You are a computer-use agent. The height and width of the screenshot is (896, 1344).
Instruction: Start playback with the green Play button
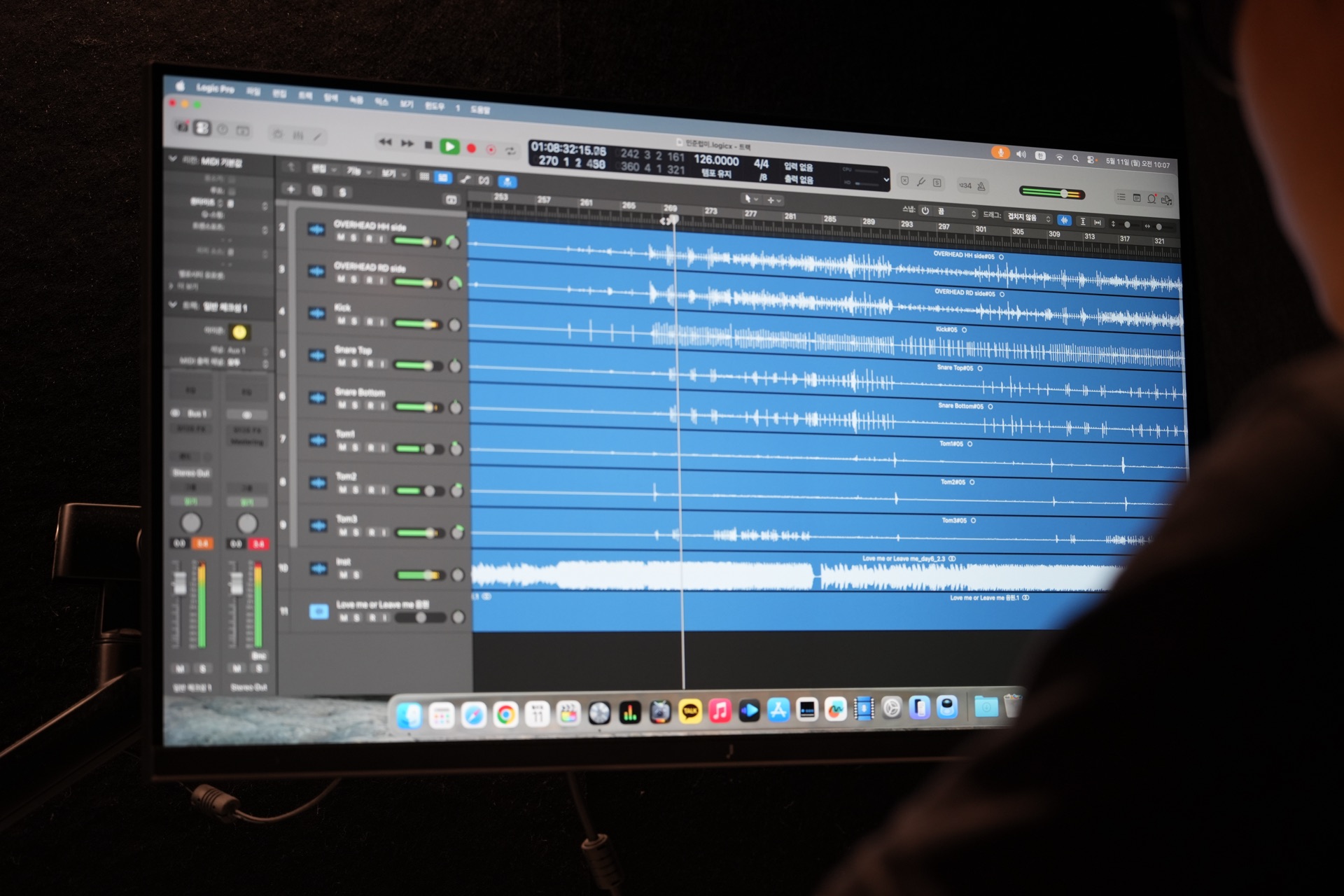[x=449, y=146]
